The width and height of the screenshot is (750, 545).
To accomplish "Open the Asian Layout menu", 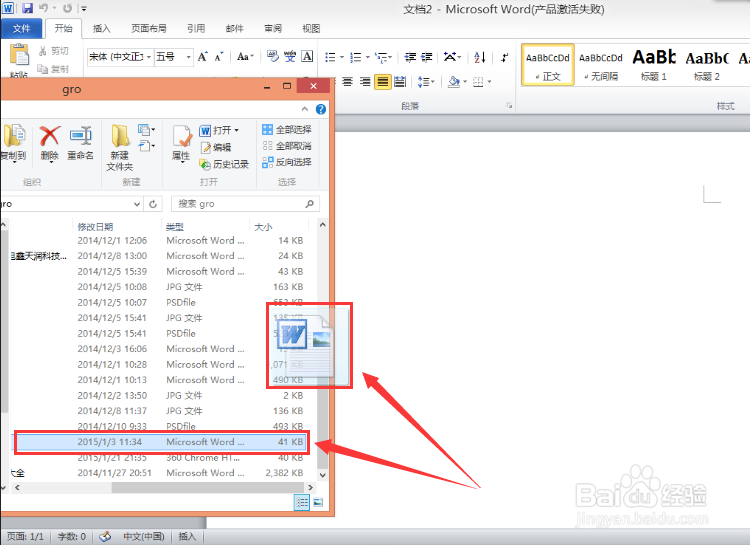I will coord(452,57).
